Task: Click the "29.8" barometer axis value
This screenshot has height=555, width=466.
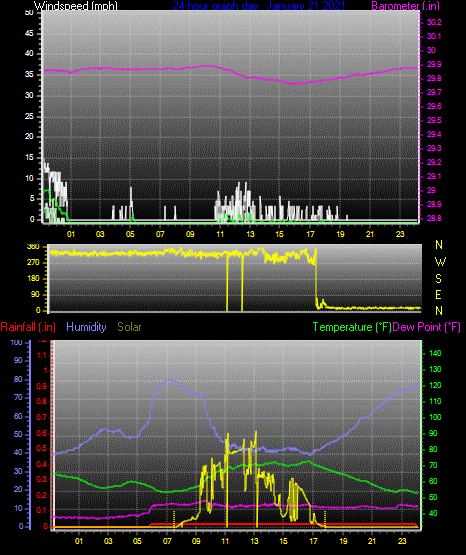Action: click(434, 79)
